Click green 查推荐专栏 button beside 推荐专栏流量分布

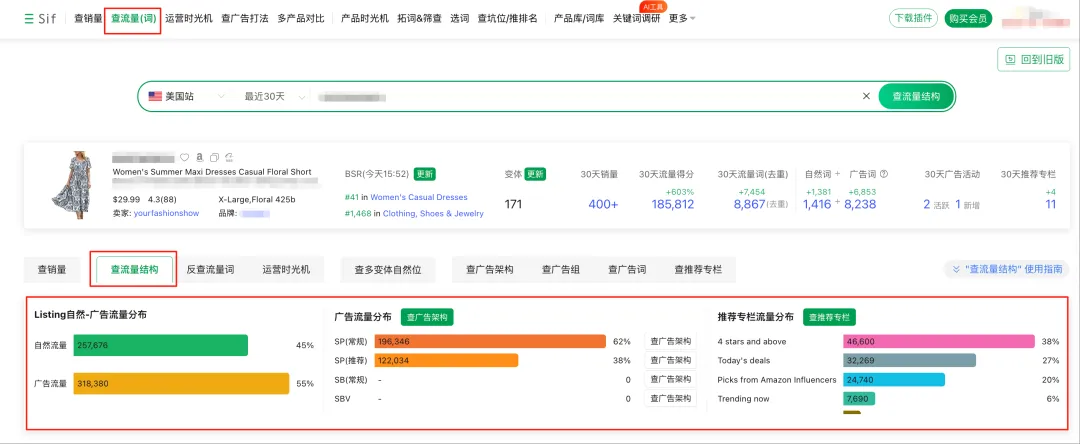[x=829, y=317]
